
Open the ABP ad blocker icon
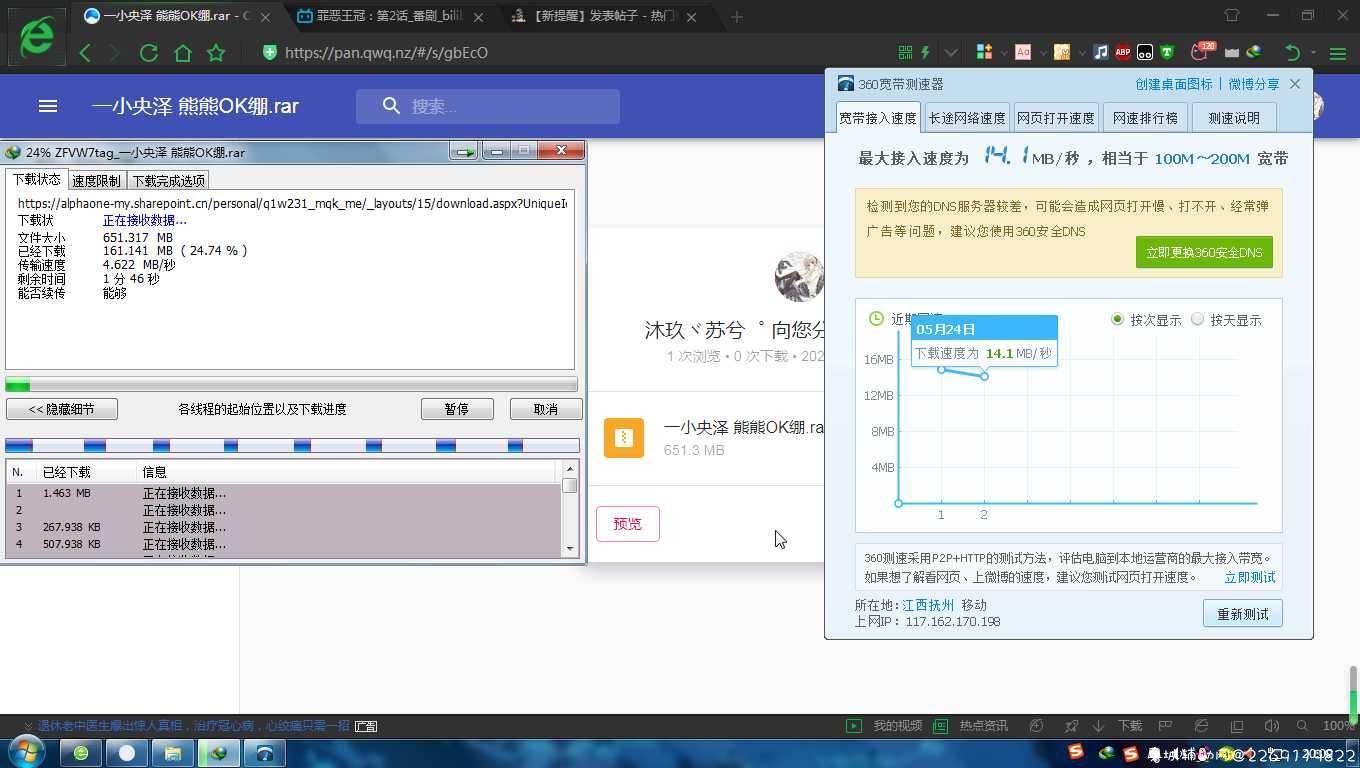[x=1123, y=52]
